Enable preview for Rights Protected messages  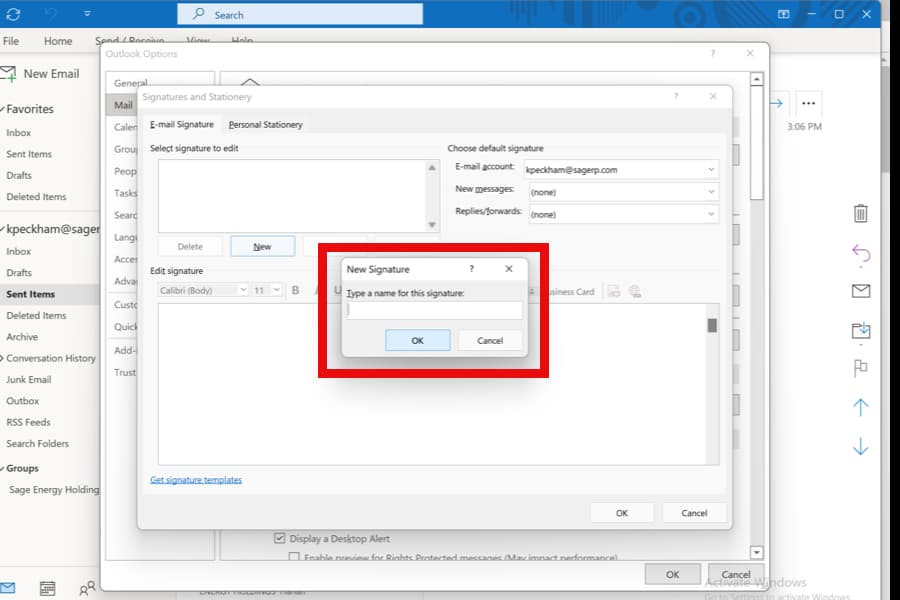click(x=294, y=556)
